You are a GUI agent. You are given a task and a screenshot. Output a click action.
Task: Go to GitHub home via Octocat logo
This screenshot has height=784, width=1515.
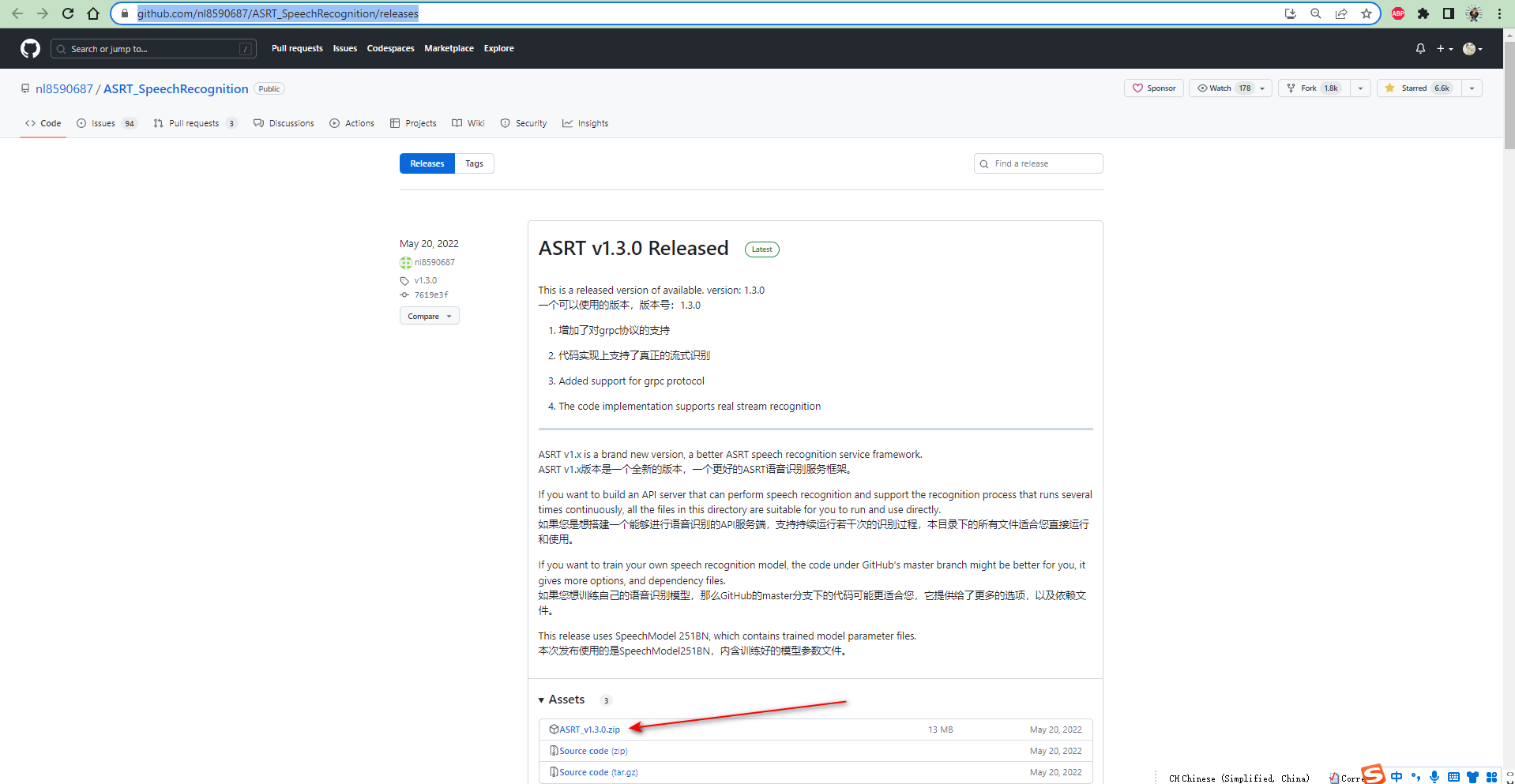point(30,49)
